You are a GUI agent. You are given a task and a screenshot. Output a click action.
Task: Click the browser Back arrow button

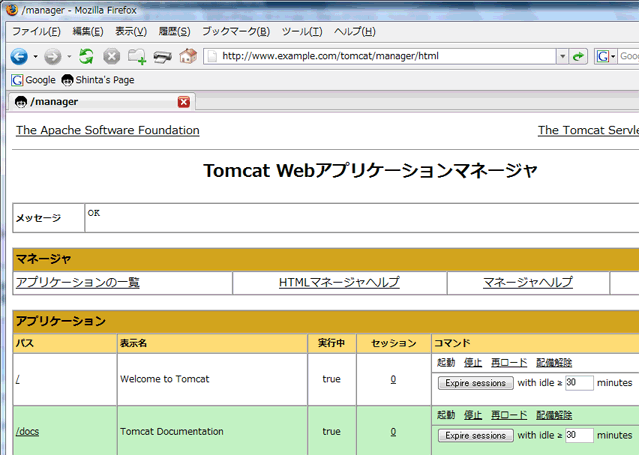click(x=19, y=56)
